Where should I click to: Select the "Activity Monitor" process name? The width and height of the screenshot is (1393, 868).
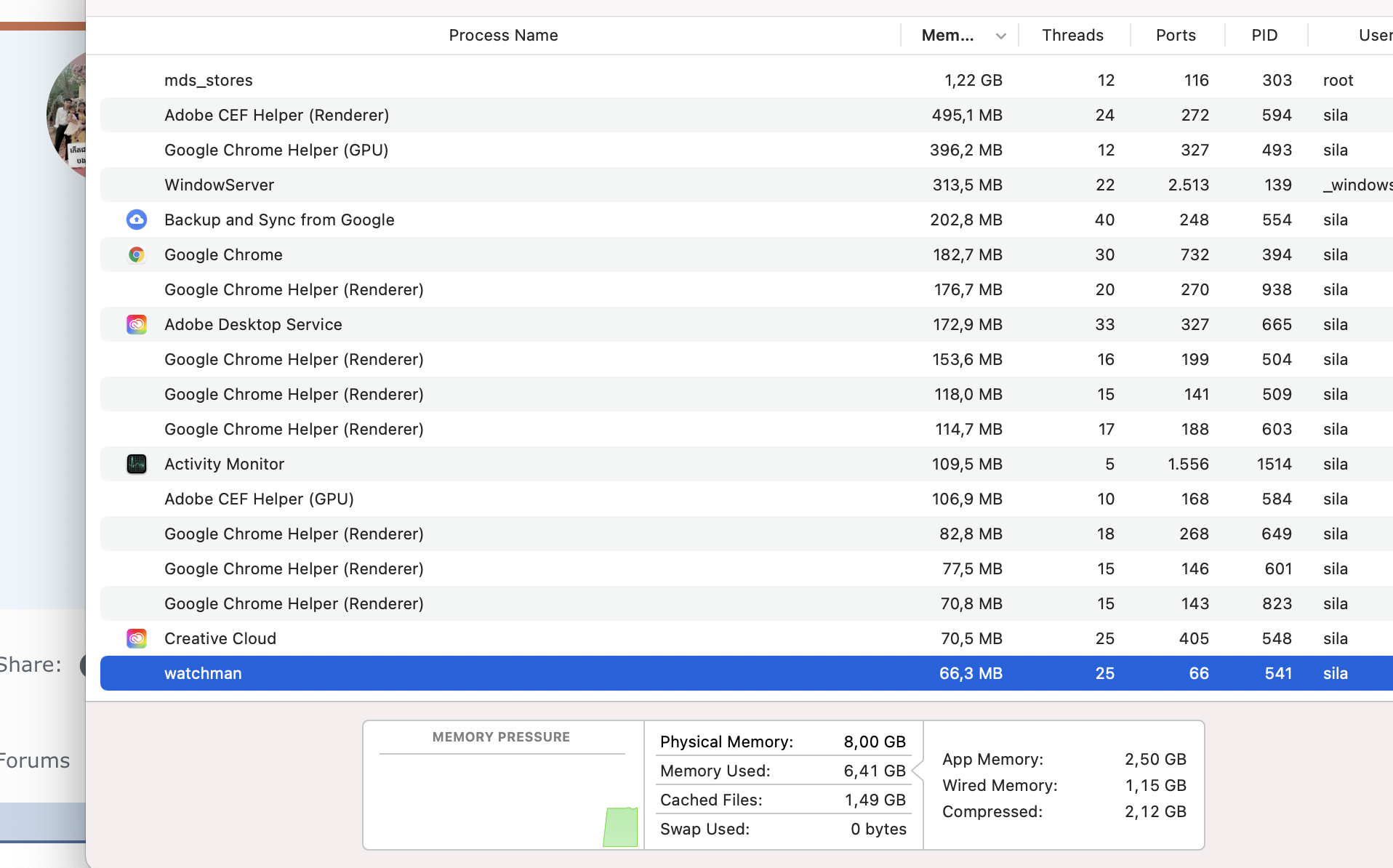pyautogui.click(x=224, y=464)
